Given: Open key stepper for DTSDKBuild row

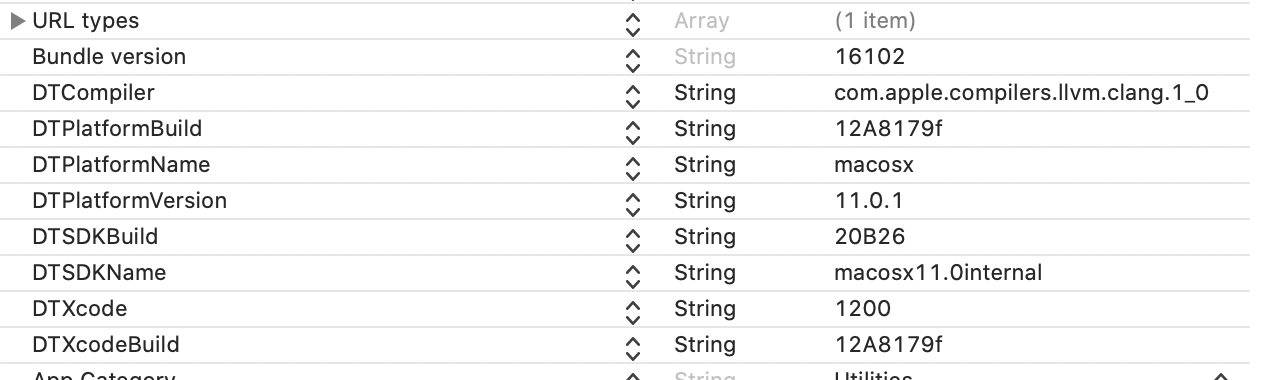Looking at the screenshot, I should tap(631, 237).
